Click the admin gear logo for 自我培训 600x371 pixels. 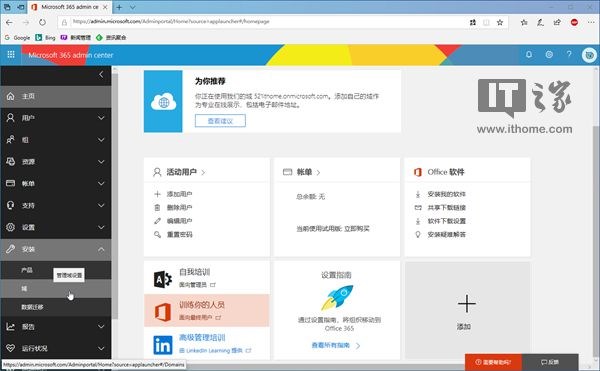[x=163, y=279]
